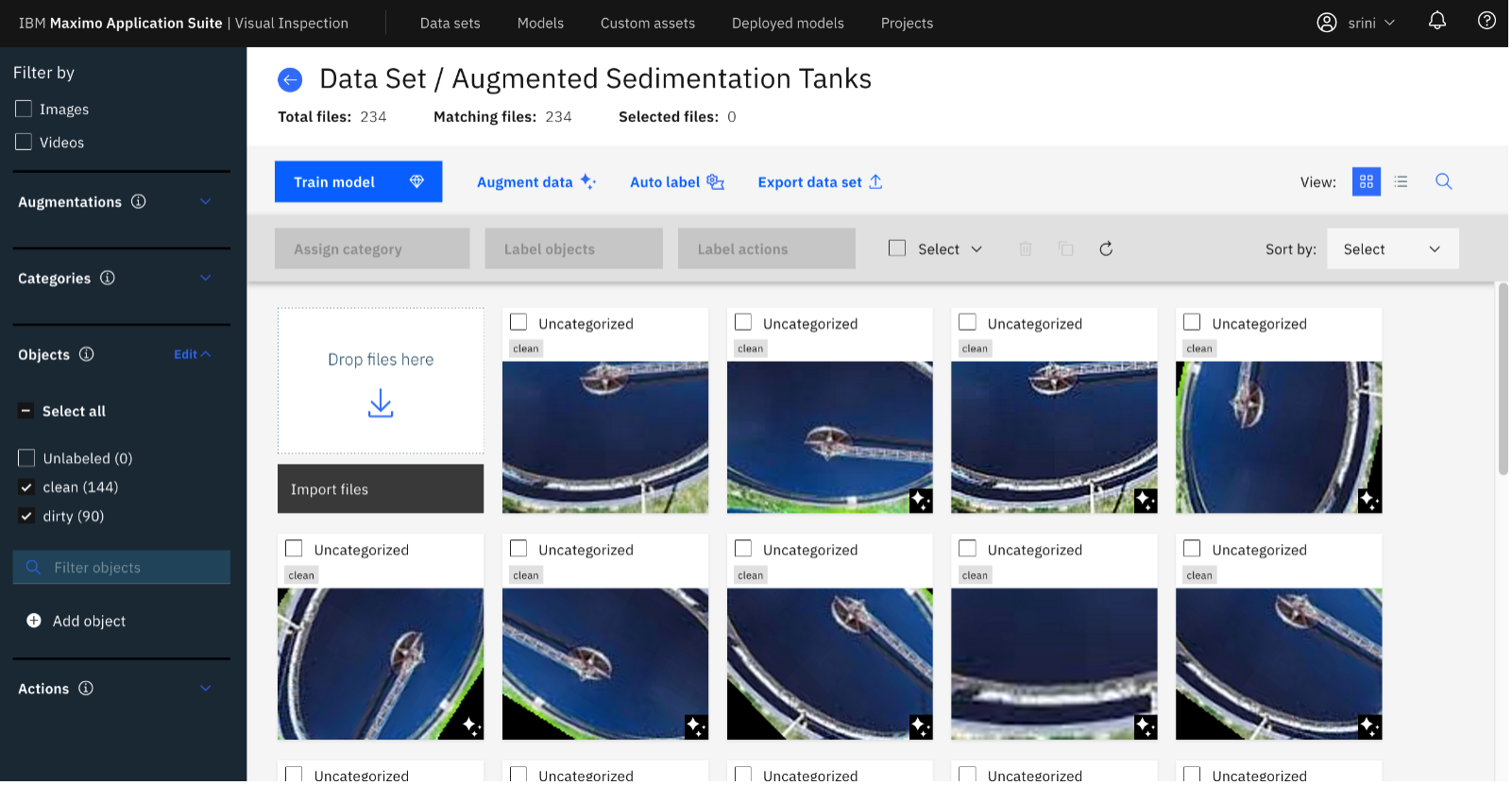The width and height of the screenshot is (1512, 785).
Task: Check the Images filter checkbox
Action: click(x=24, y=109)
